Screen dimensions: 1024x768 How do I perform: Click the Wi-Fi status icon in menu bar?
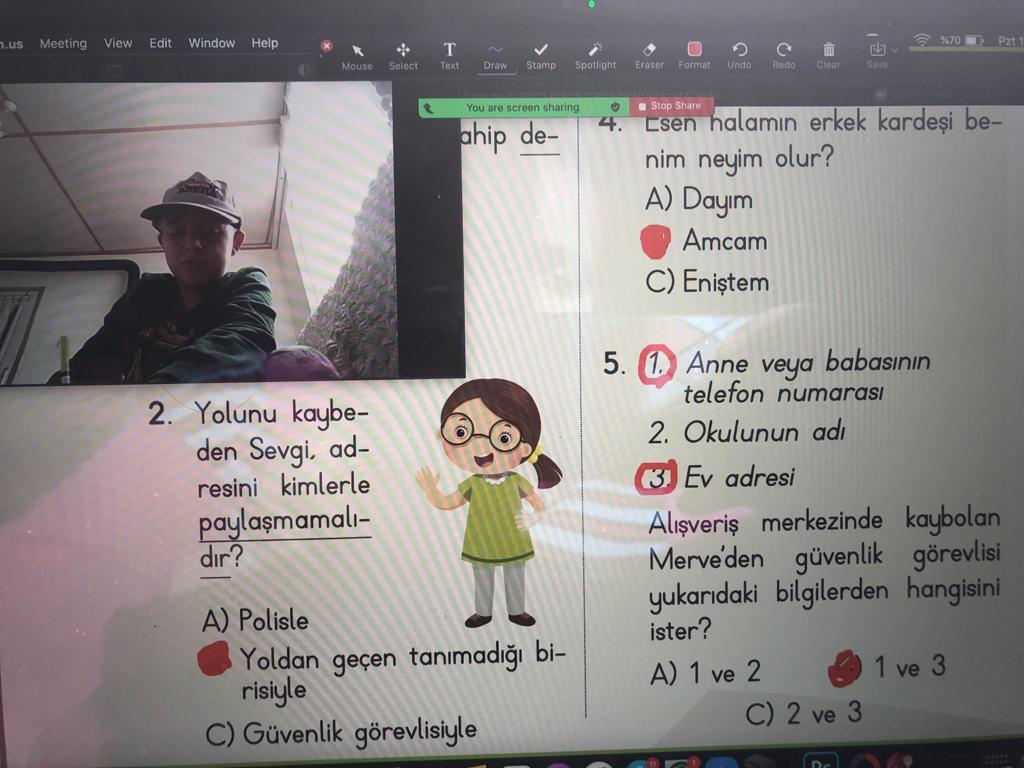(x=921, y=40)
